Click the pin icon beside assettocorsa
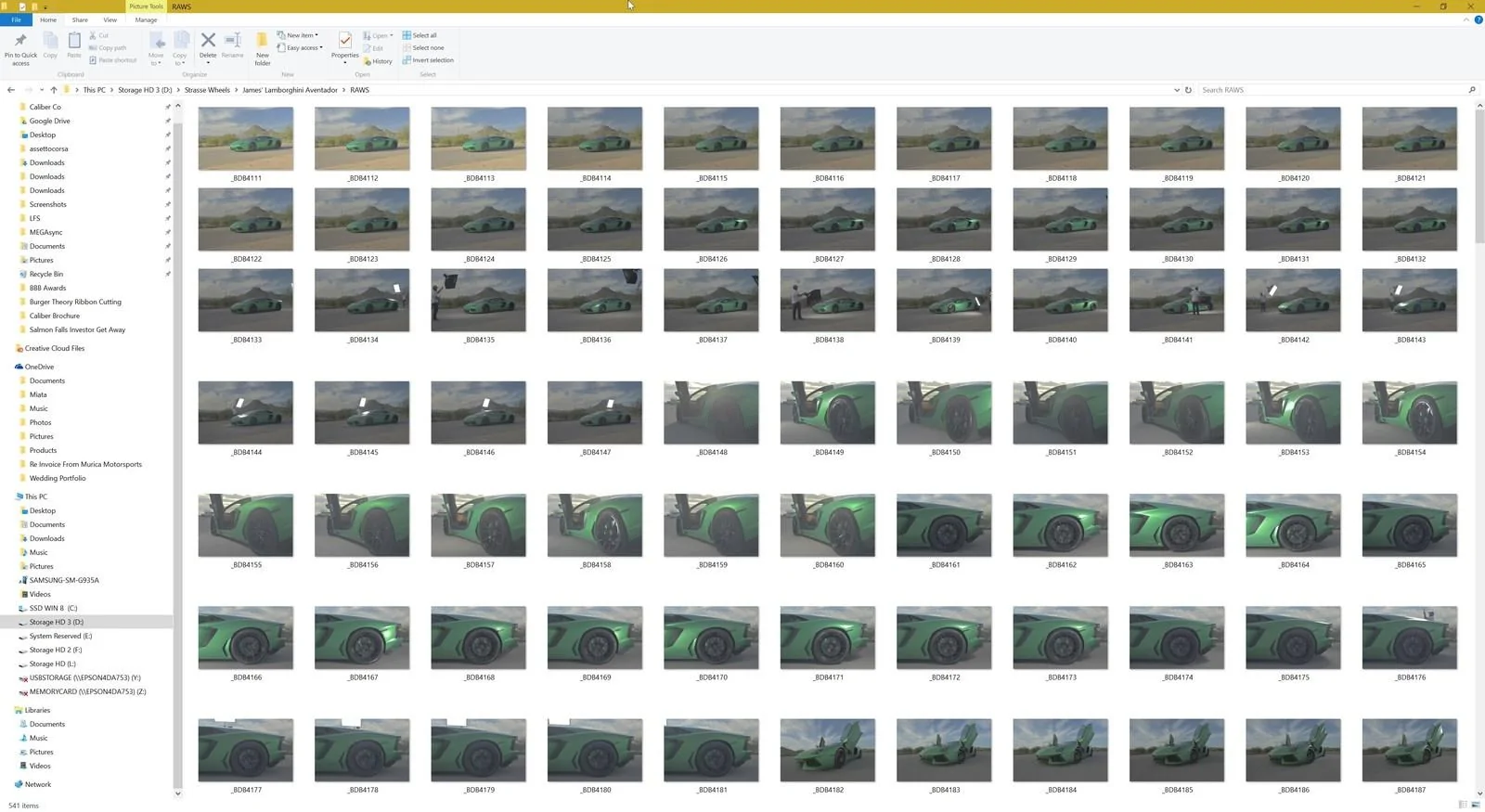The width and height of the screenshot is (1485, 812). 168,148
